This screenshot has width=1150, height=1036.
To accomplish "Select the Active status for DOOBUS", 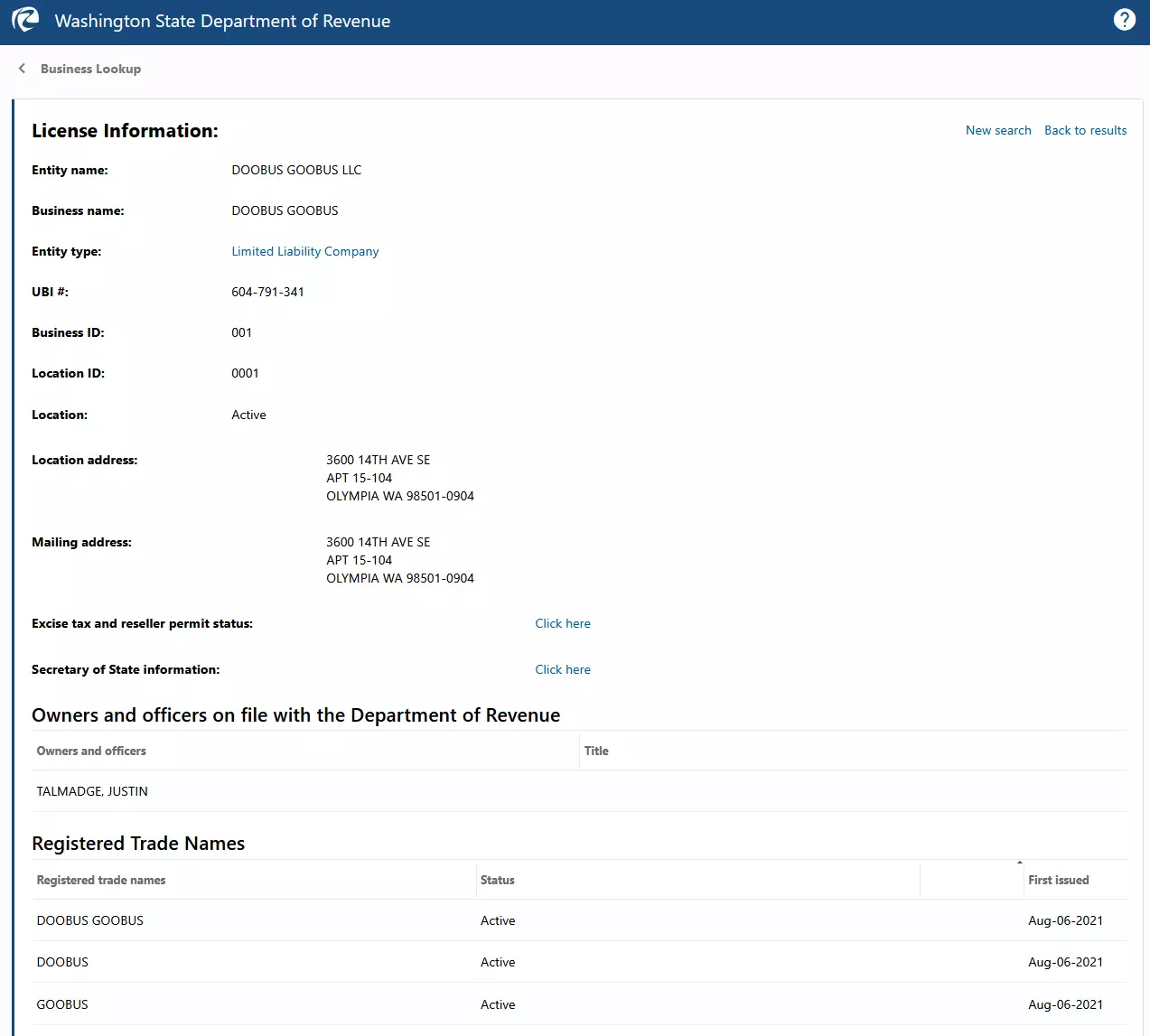I will point(498,962).
